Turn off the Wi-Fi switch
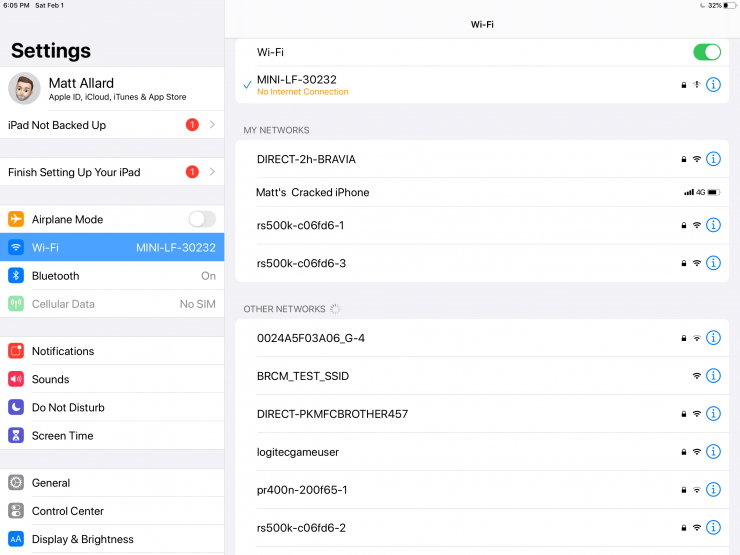This screenshot has height=555, width=740. click(x=706, y=52)
